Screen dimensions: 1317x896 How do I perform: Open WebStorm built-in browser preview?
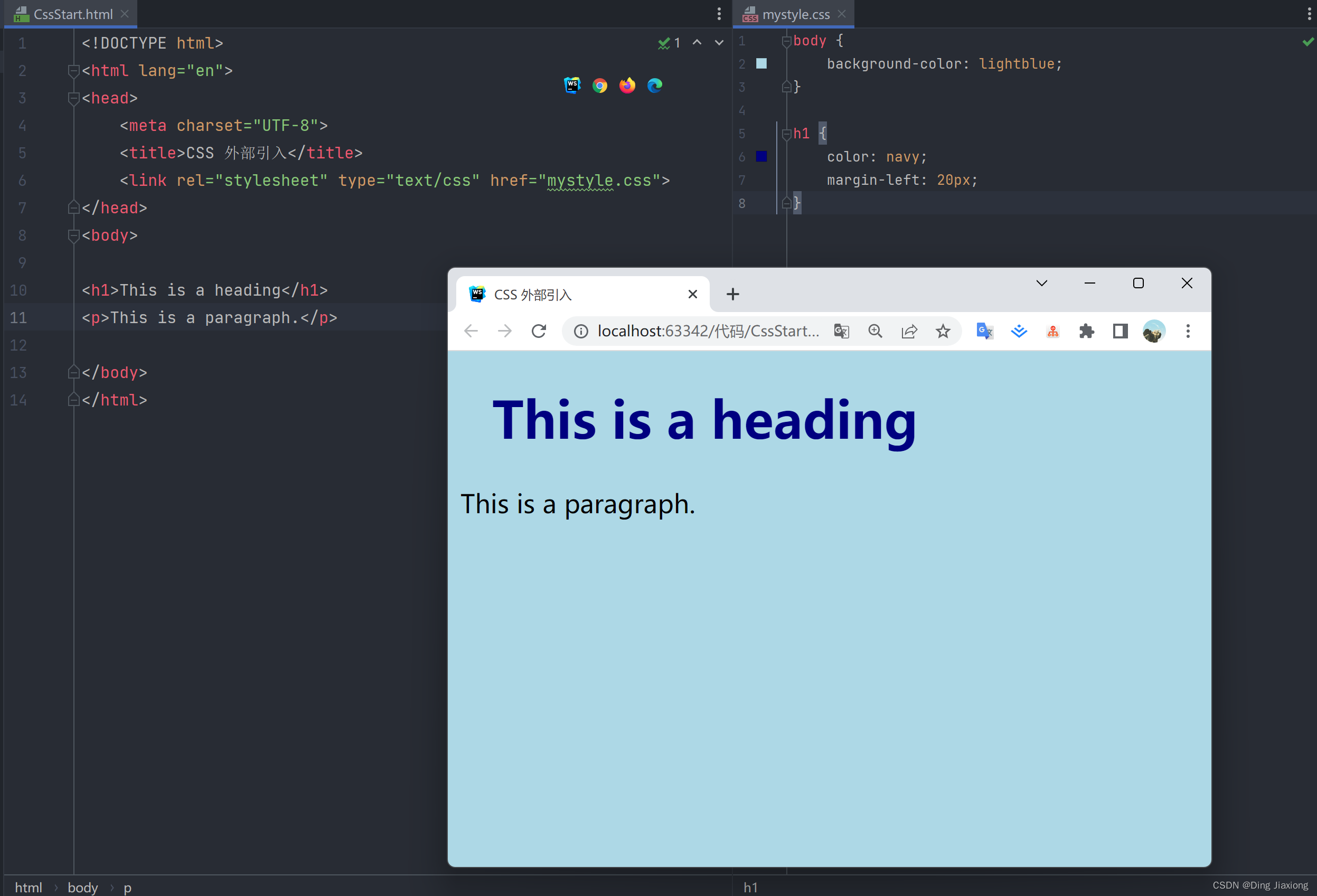(x=572, y=86)
